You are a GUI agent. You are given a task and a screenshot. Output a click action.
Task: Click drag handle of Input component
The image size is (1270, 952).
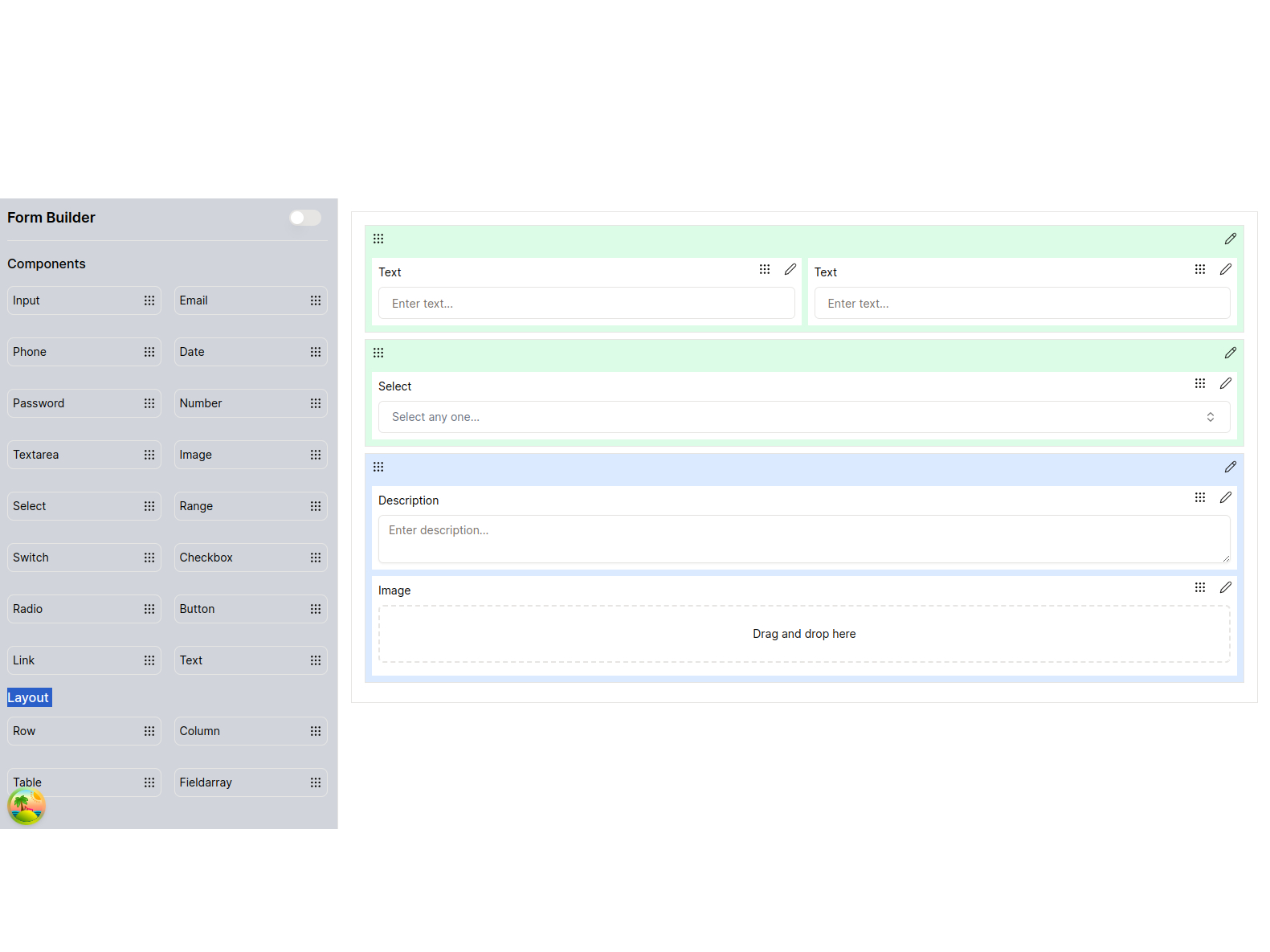point(149,300)
